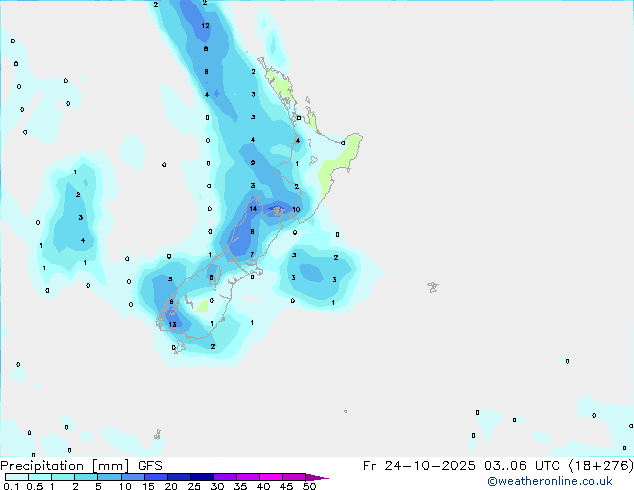Viewport: 634px width, 490px height.
Task: Click the legend label '45'
Action: tap(286, 486)
